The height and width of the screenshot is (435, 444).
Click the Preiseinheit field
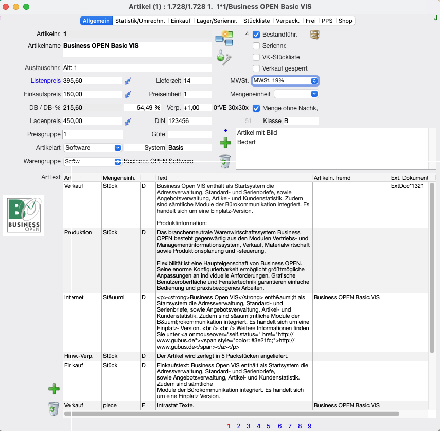(197, 94)
